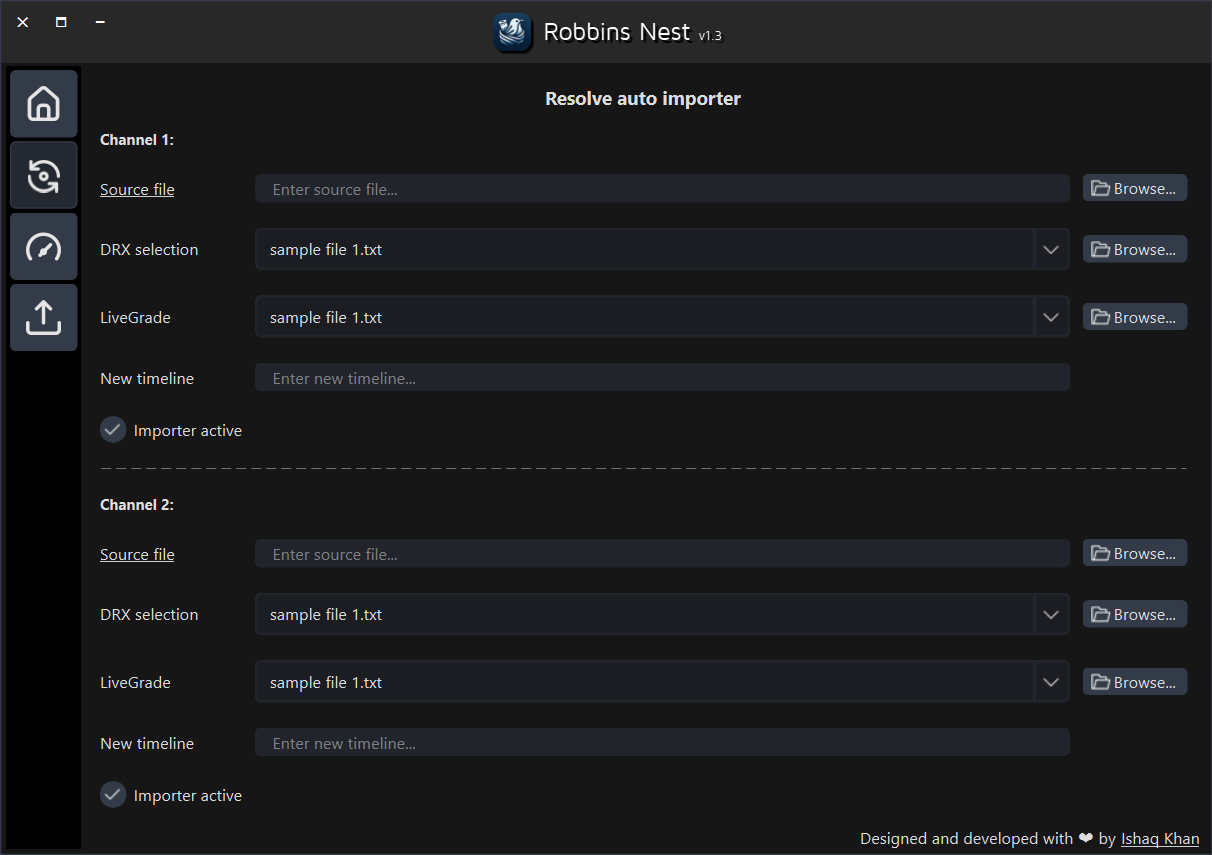Expand Channel 2 LiveGrade dropdown arrow
1212x855 pixels.
(x=1051, y=683)
